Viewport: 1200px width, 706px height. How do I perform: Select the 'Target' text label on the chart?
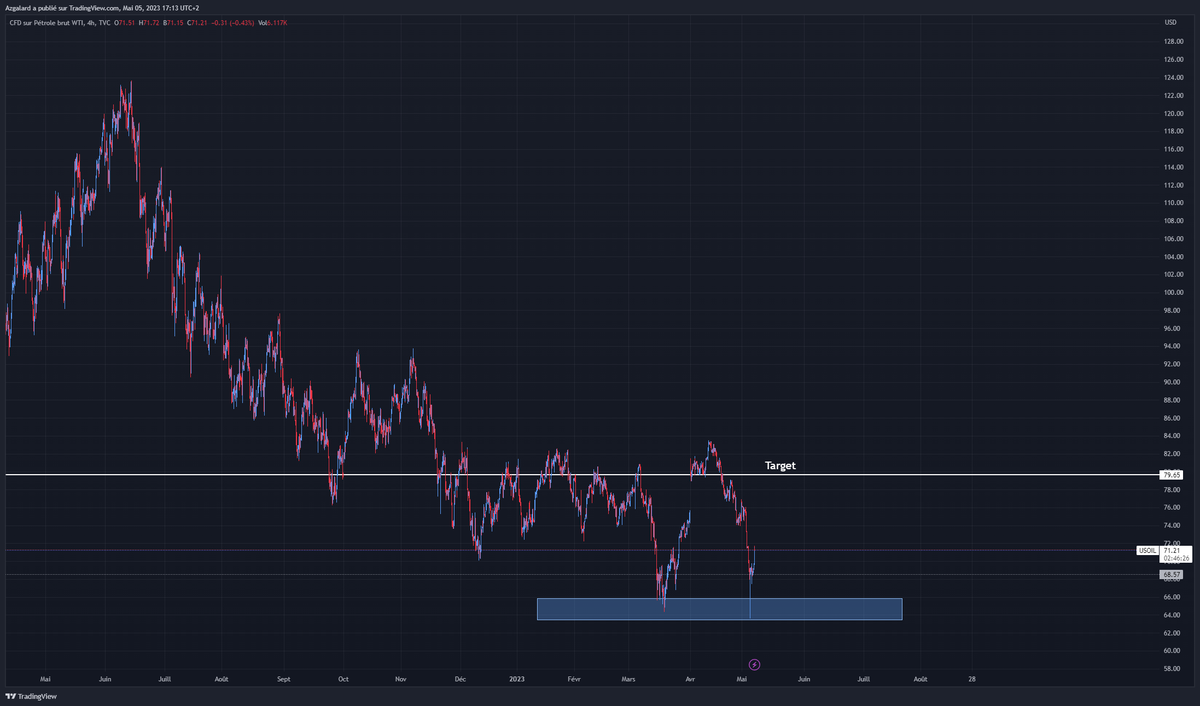(780, 465)
